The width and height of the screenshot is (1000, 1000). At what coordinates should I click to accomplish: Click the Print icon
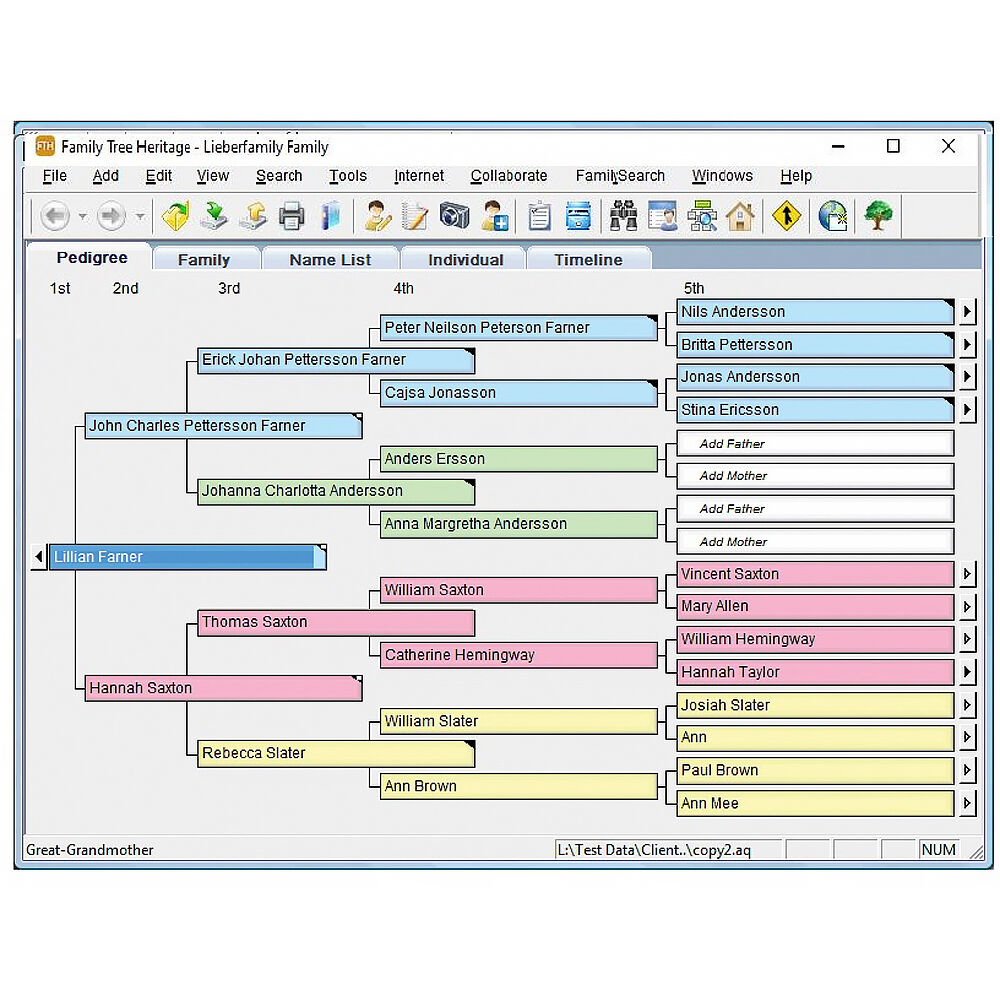coord(291,216)
